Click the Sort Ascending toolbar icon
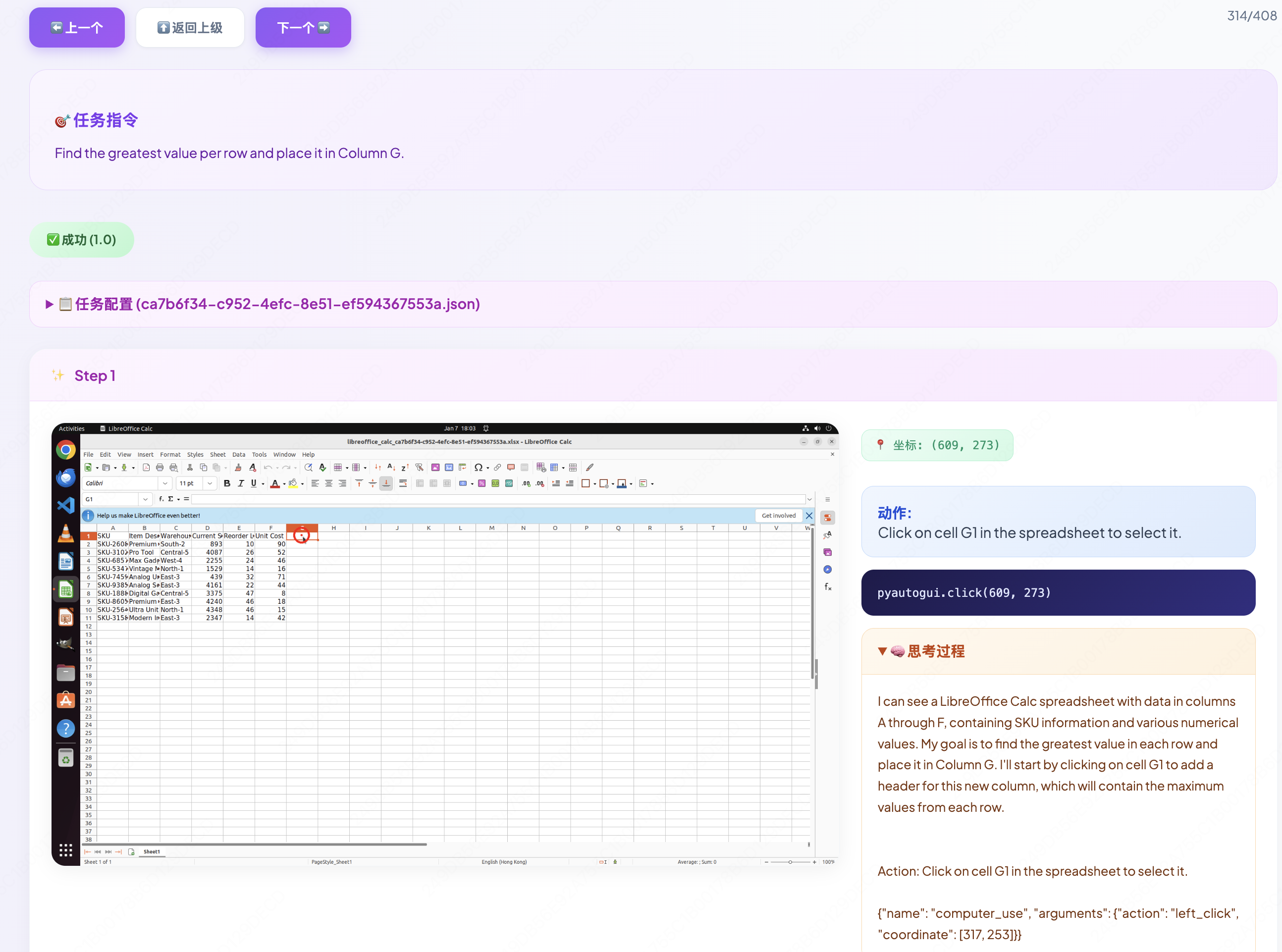The height and width of the screenshot is (952, 1282). click(391, 468)
